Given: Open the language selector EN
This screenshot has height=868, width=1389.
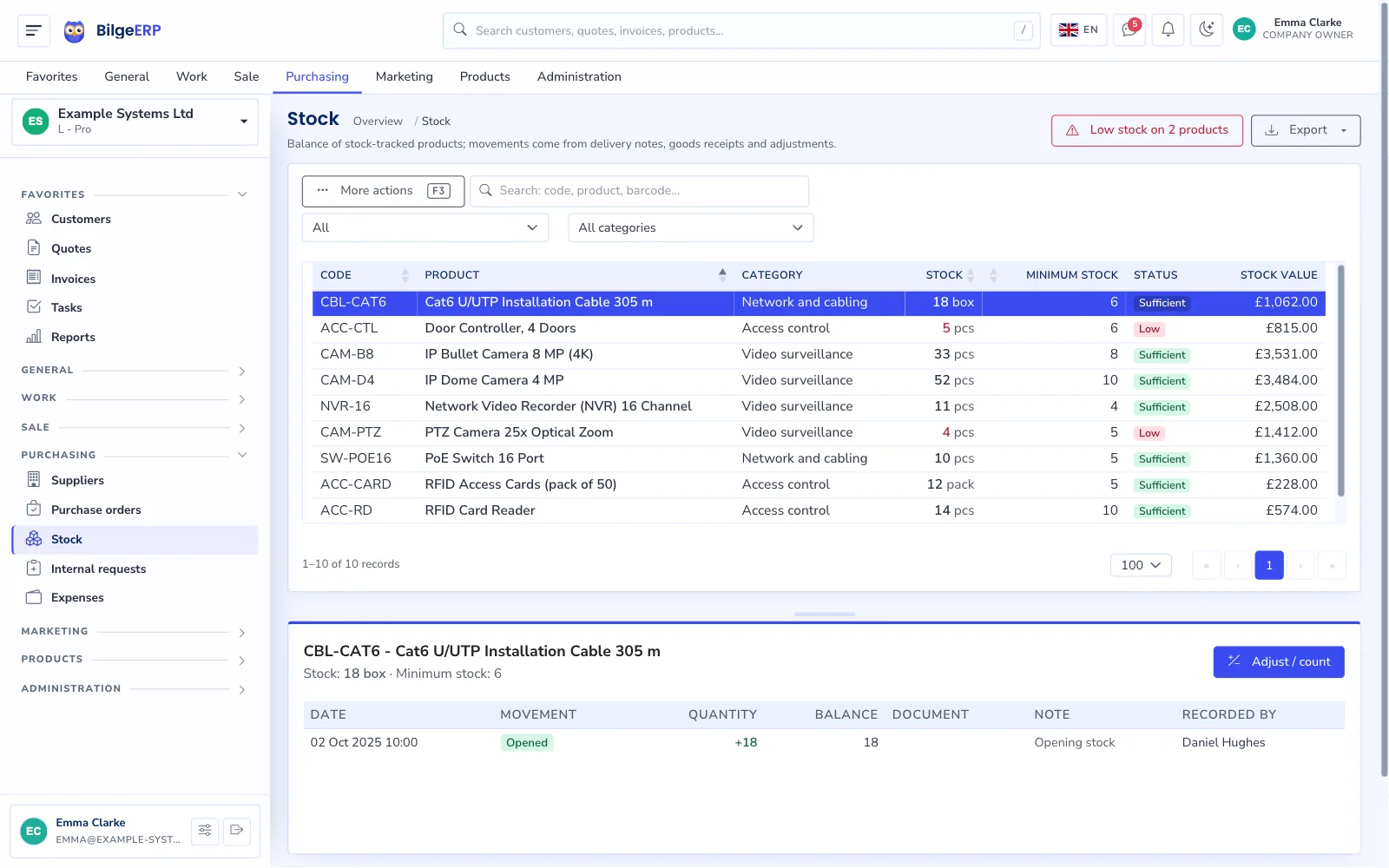Looking at the screenshot, I should (x=1079, y=30).
